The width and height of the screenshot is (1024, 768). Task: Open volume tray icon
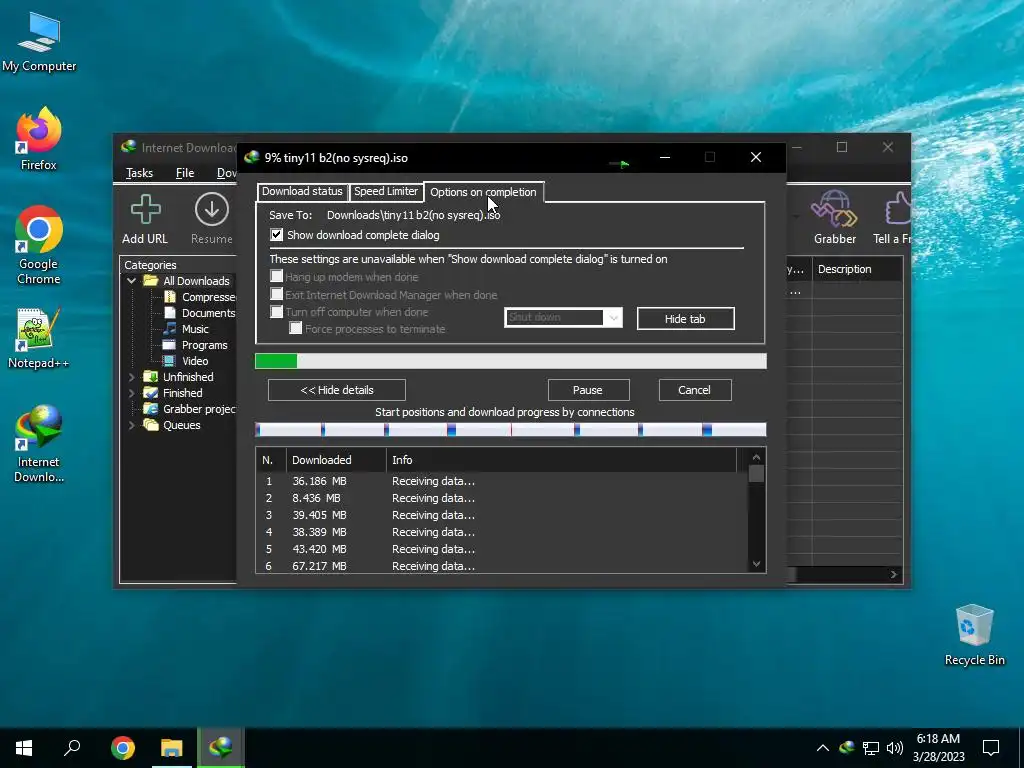click(x=895, y=748)
